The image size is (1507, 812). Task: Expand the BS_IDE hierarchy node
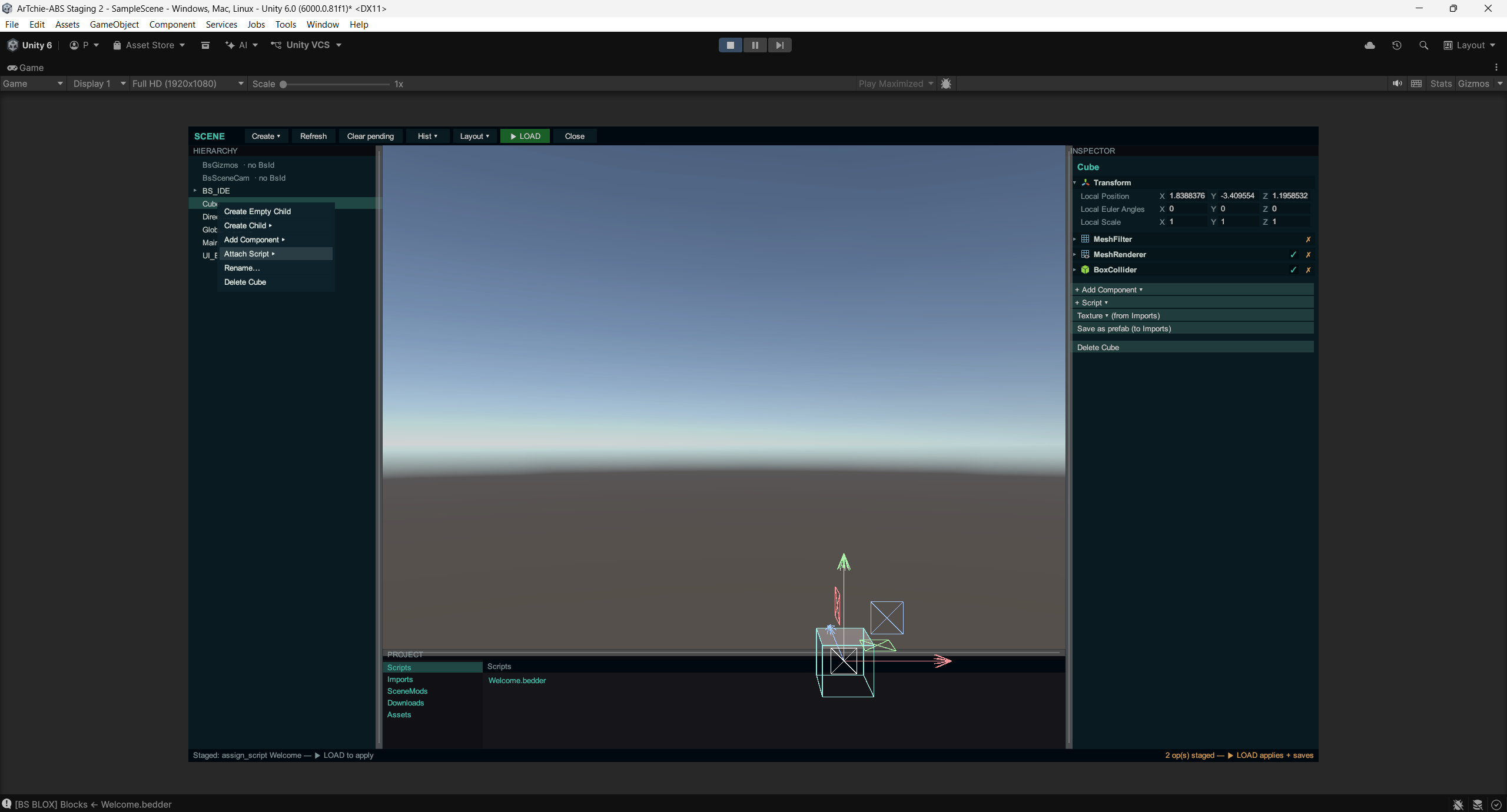(x=195, y=191)
